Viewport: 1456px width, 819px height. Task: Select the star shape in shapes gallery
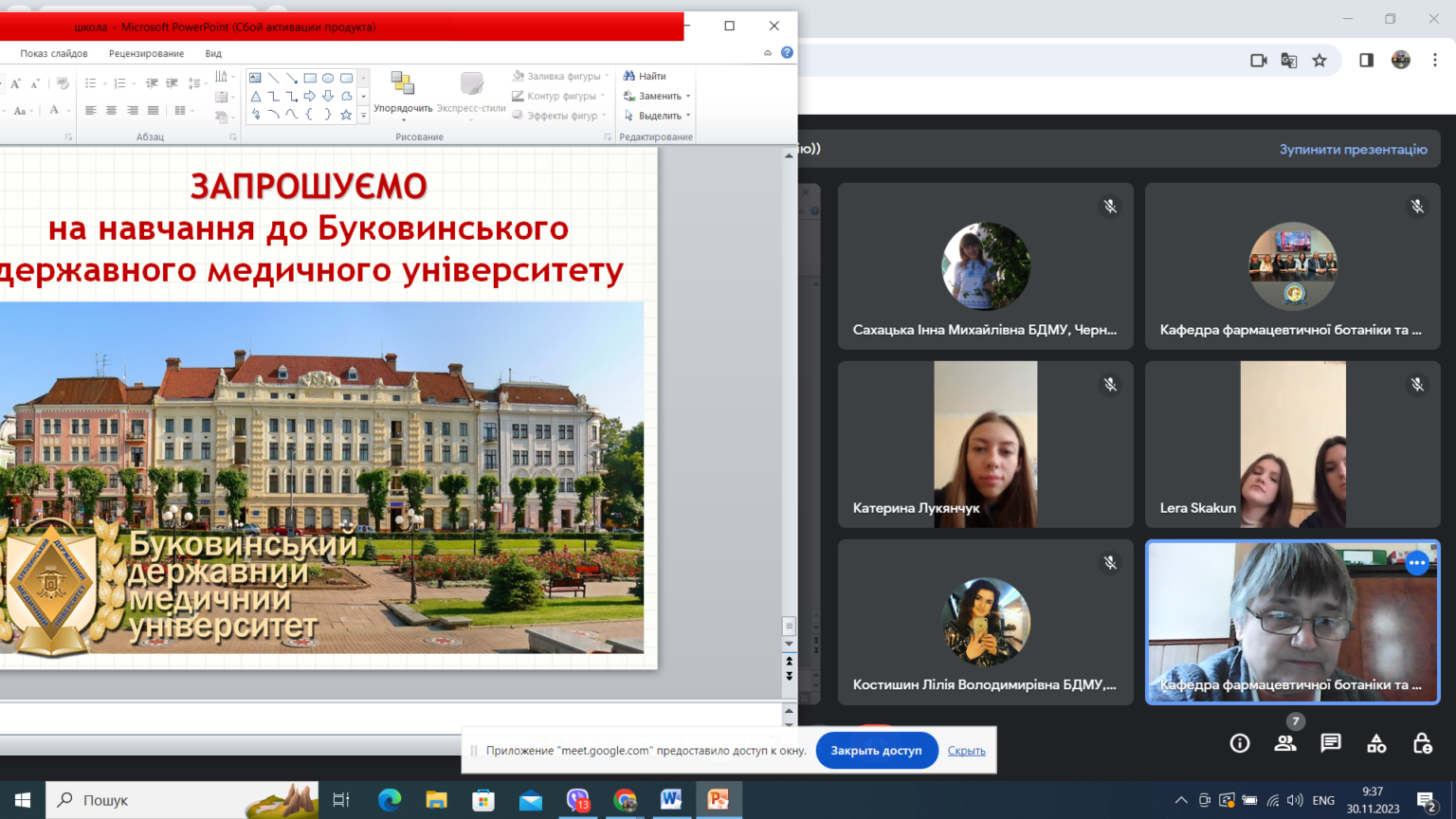click(x=346, y=115)
